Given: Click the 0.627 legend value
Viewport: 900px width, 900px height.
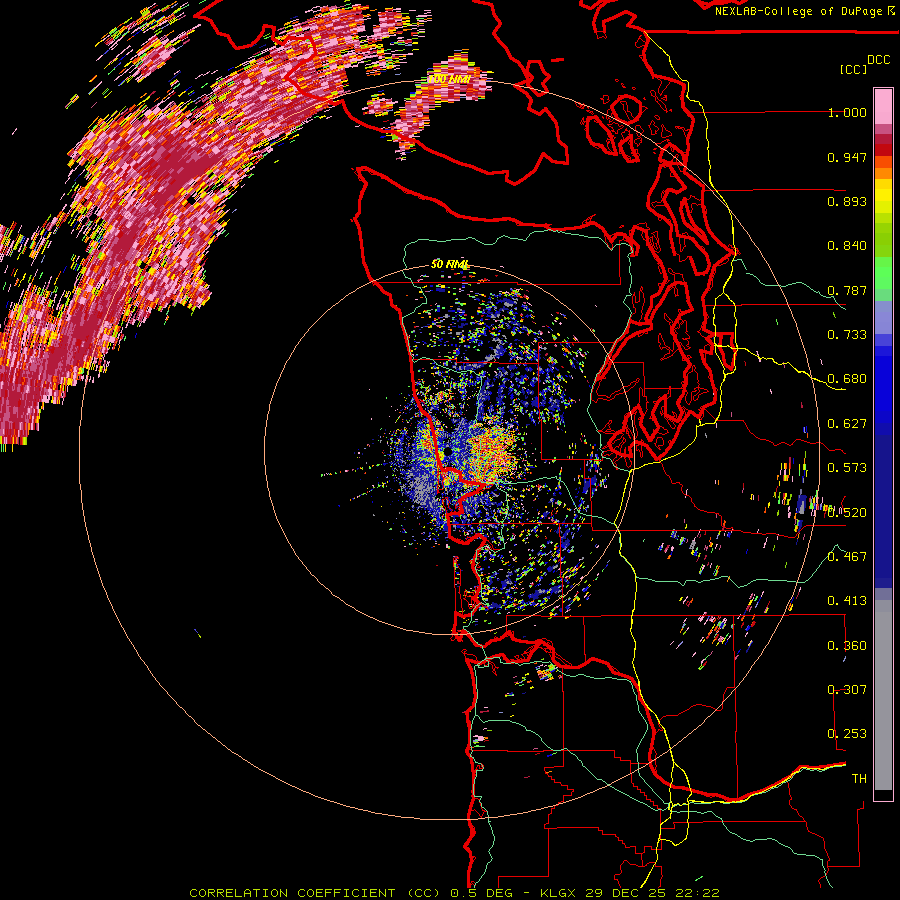Looking at the screenshot, I should [847, 424].
